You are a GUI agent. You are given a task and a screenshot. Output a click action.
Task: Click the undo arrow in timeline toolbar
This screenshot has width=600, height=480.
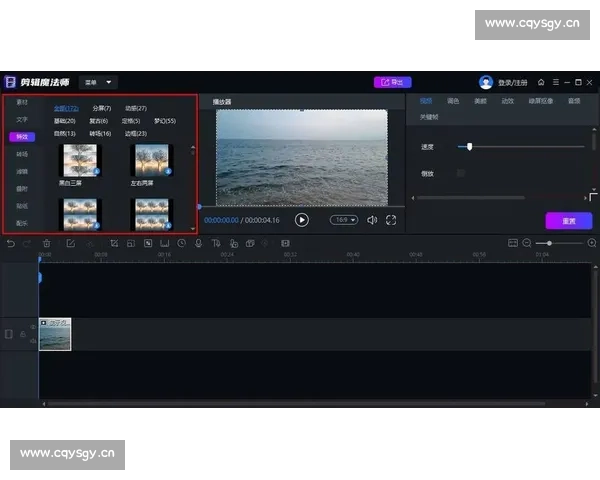[10, 243]
